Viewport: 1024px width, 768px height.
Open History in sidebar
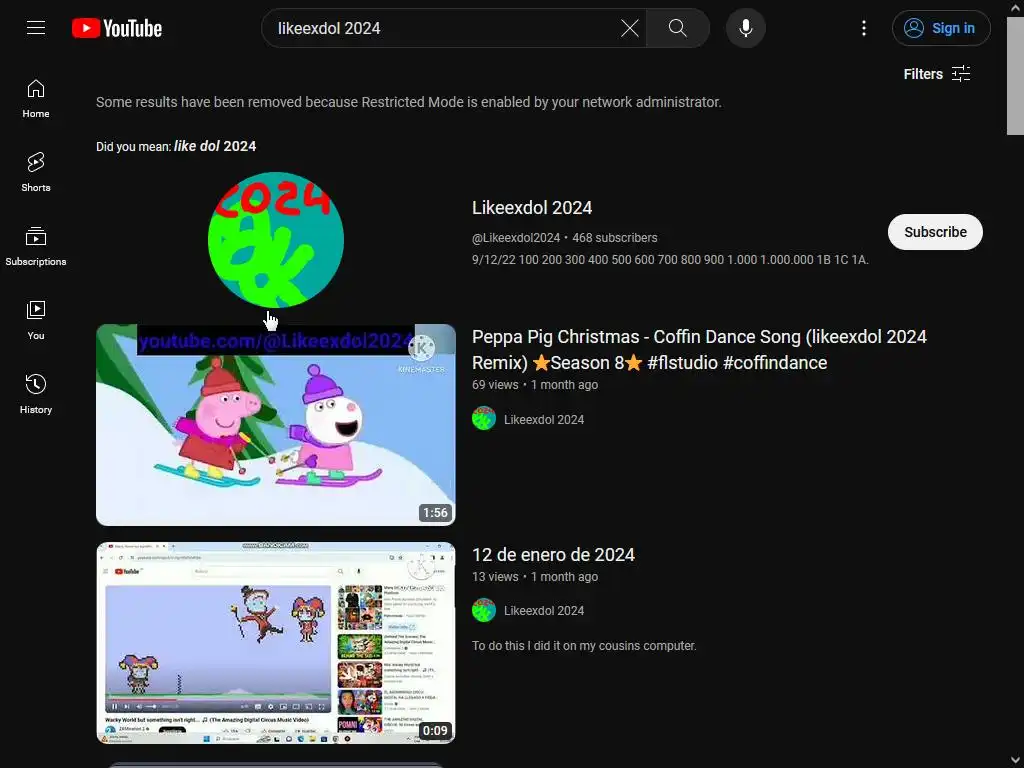click(36, 394)
